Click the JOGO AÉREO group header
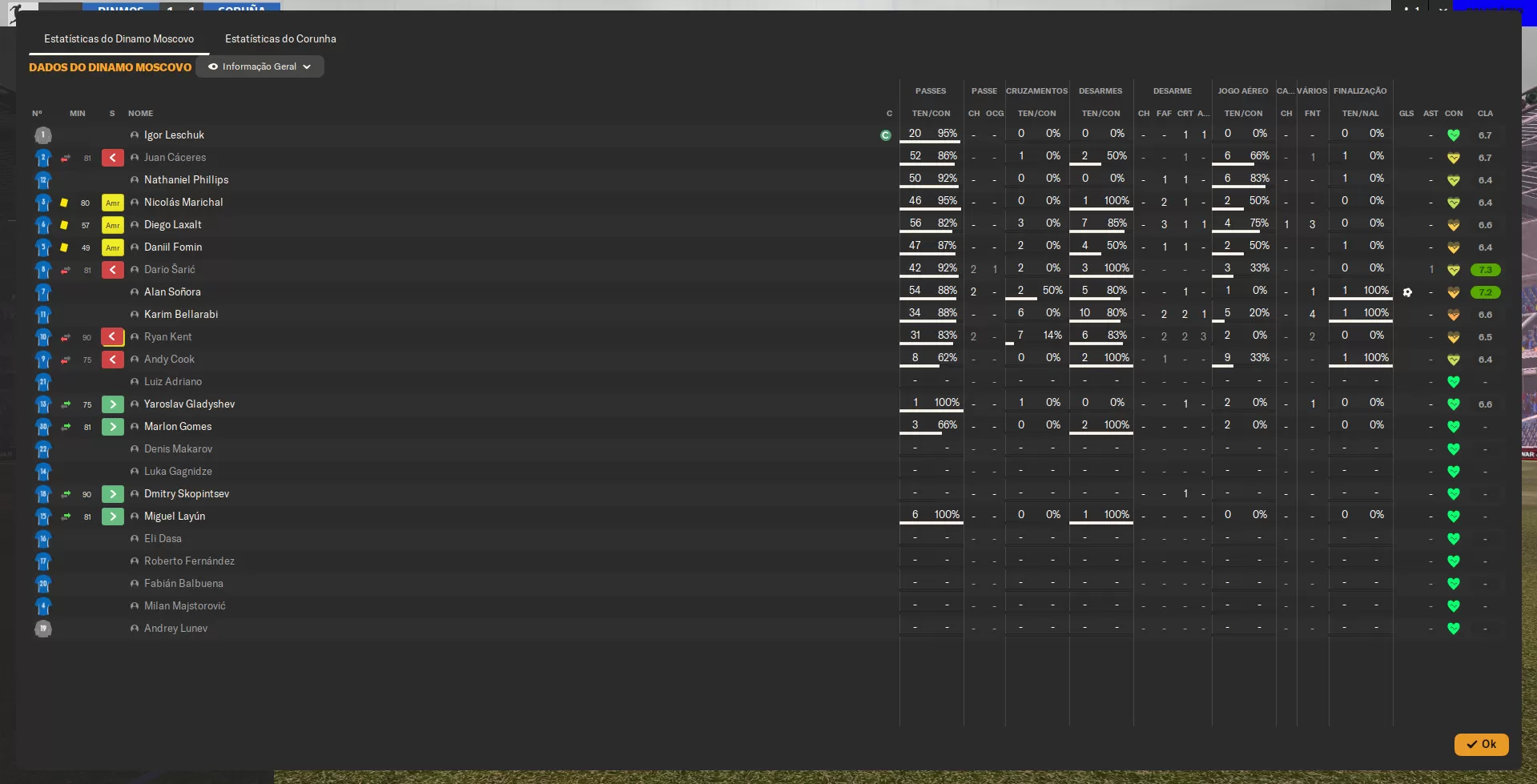The image size is (1537, 784). pos(1243,91)
